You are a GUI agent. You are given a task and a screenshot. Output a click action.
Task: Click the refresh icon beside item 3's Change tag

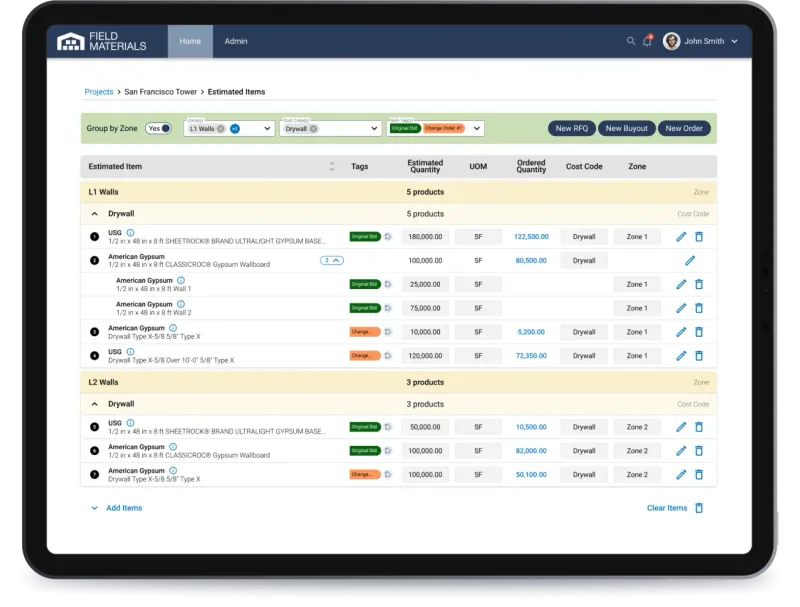tap(388, 332)
